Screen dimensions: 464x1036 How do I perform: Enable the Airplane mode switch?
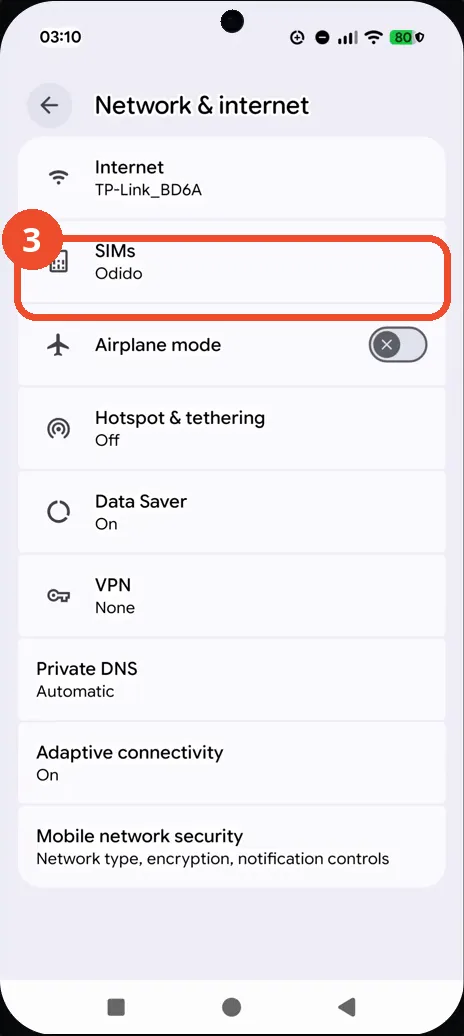pyautogui.click(x=398, y=344)
